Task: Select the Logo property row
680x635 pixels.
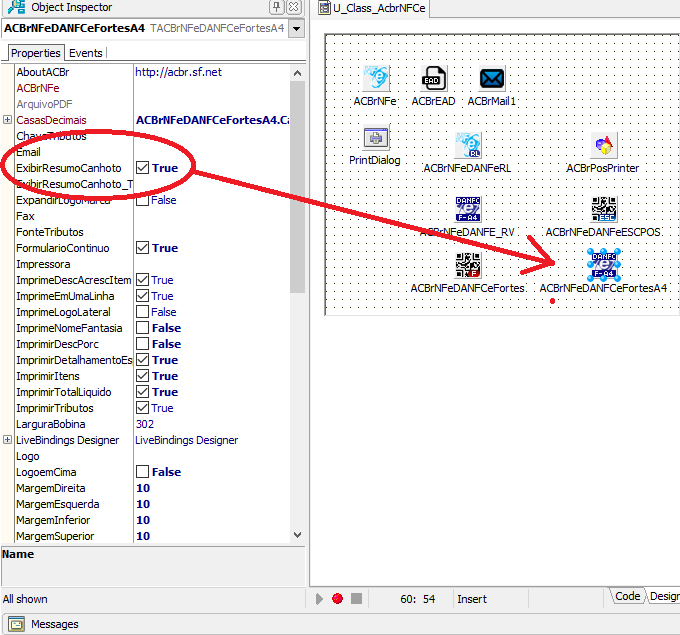Action: pyautogui.click(x=152, y=456)
